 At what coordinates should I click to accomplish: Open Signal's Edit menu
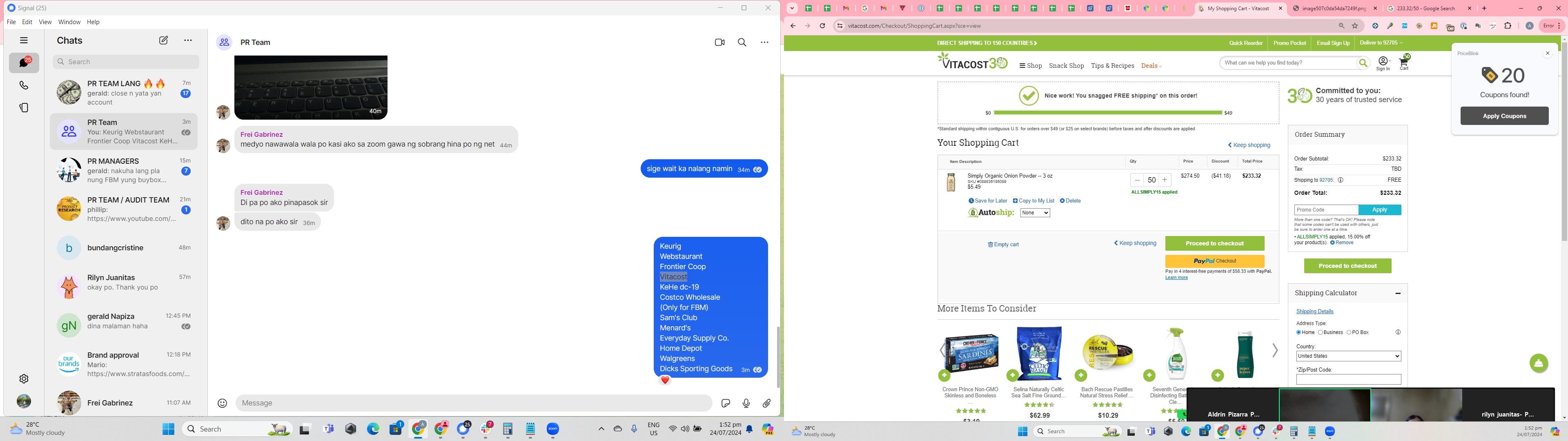pos(27,22)
